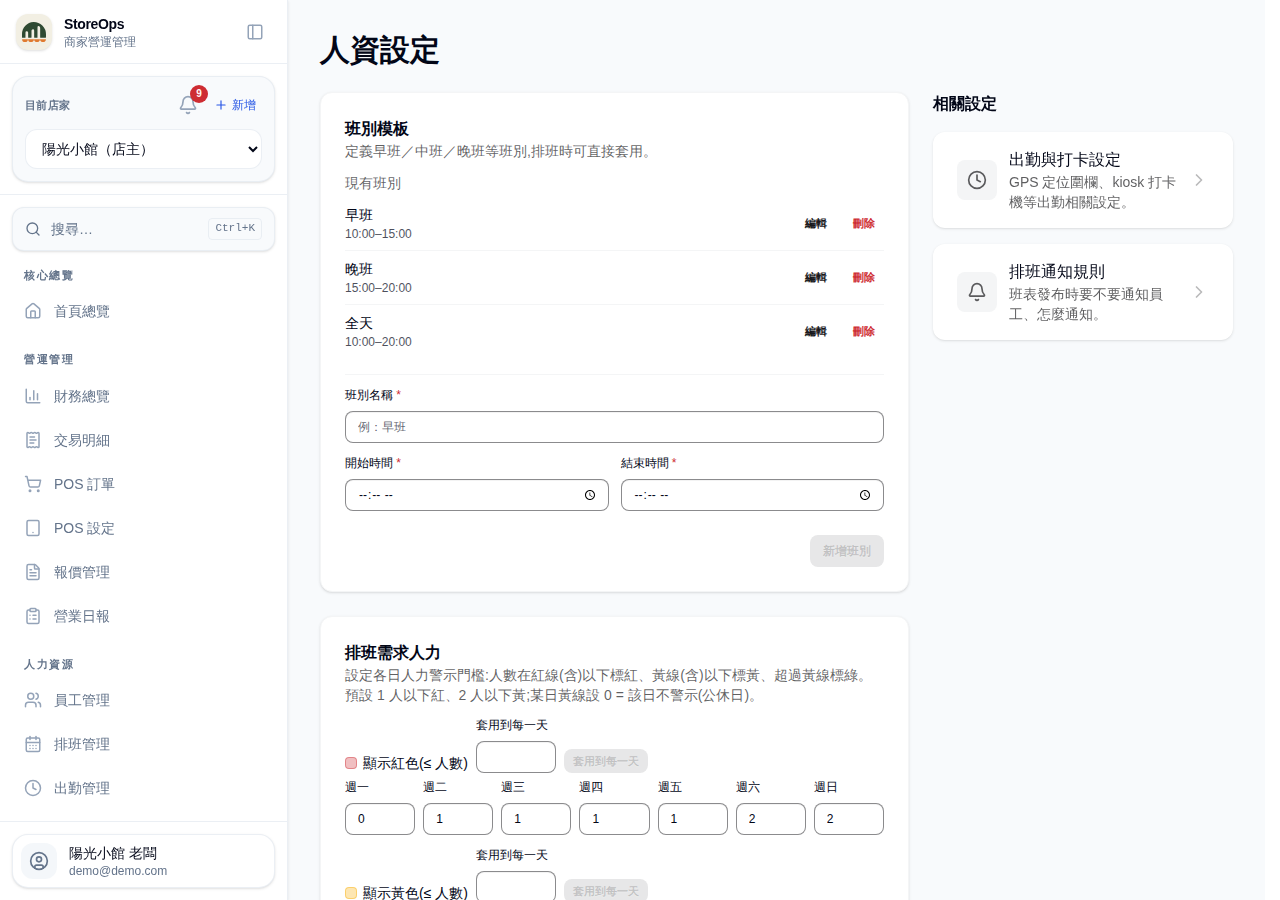The height and width of the screenshot is (900, 1280).
Task: Click 新增 store button
Action: coord(236,105)
